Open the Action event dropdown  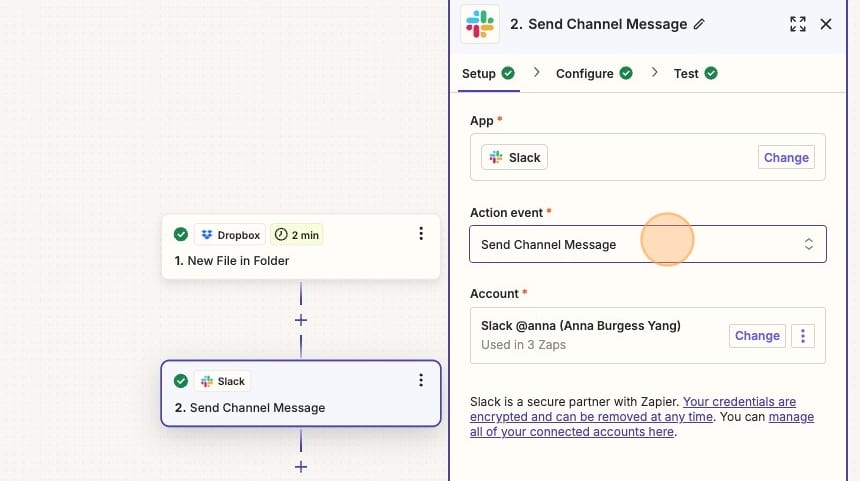click(648, 244)
